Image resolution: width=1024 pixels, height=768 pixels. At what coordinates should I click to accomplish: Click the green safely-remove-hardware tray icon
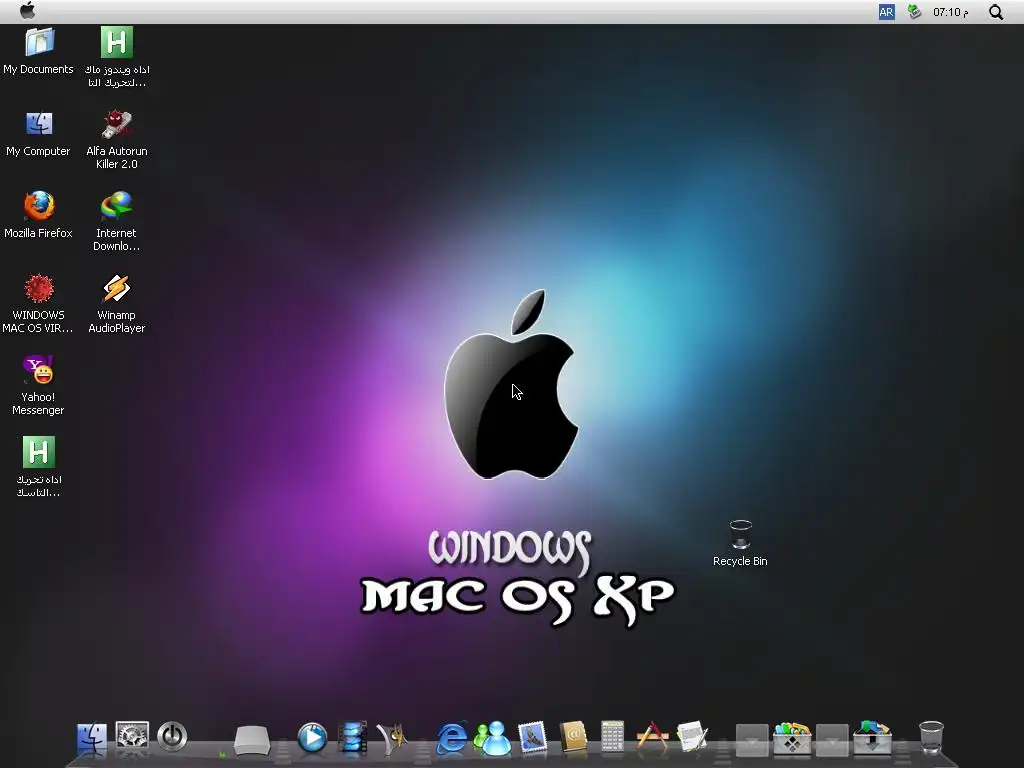click(914, 12)
